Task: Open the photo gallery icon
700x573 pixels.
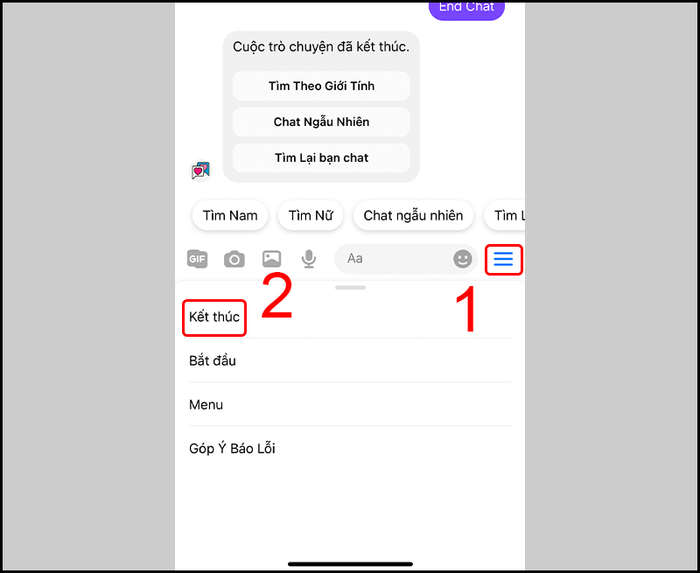Action: [x=271, y=259]
